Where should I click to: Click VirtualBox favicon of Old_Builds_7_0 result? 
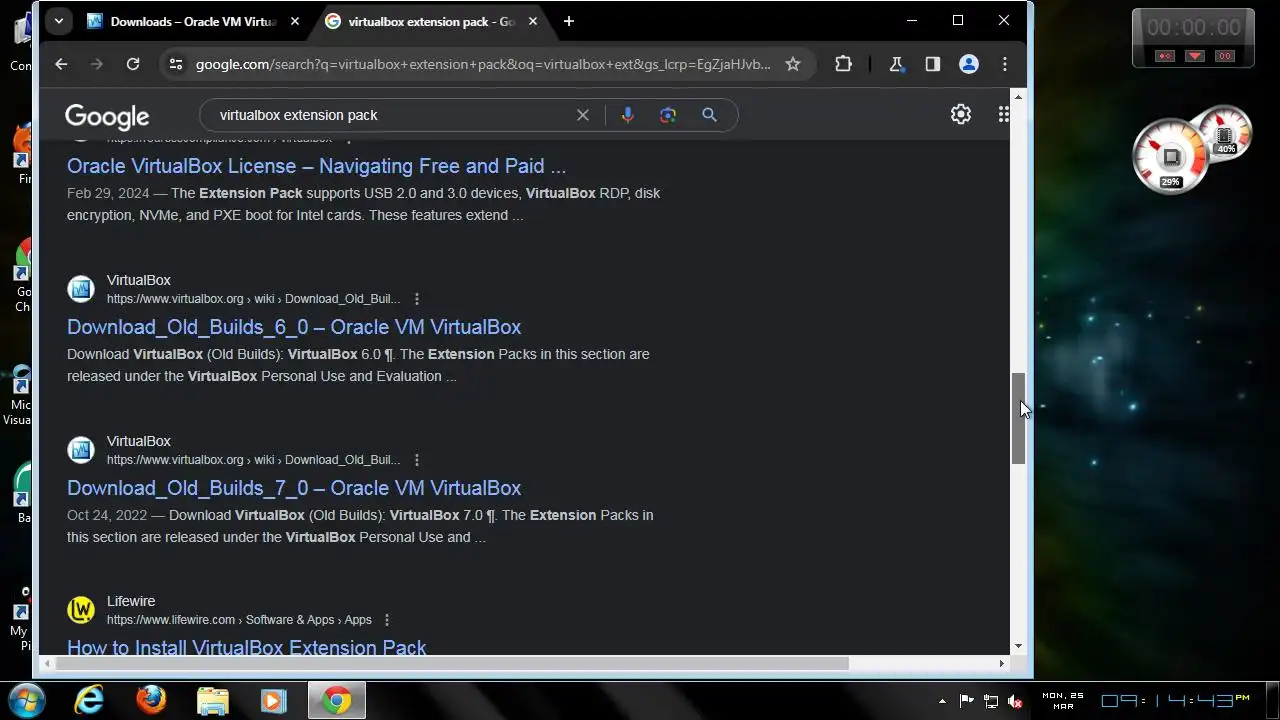(81, 450)
